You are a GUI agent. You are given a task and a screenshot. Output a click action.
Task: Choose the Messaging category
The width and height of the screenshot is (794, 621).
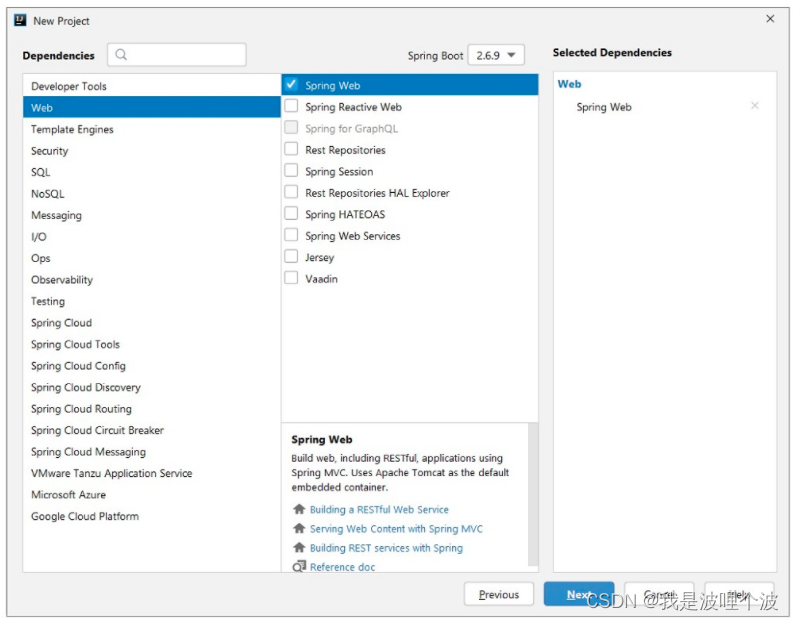coord(151,215)
